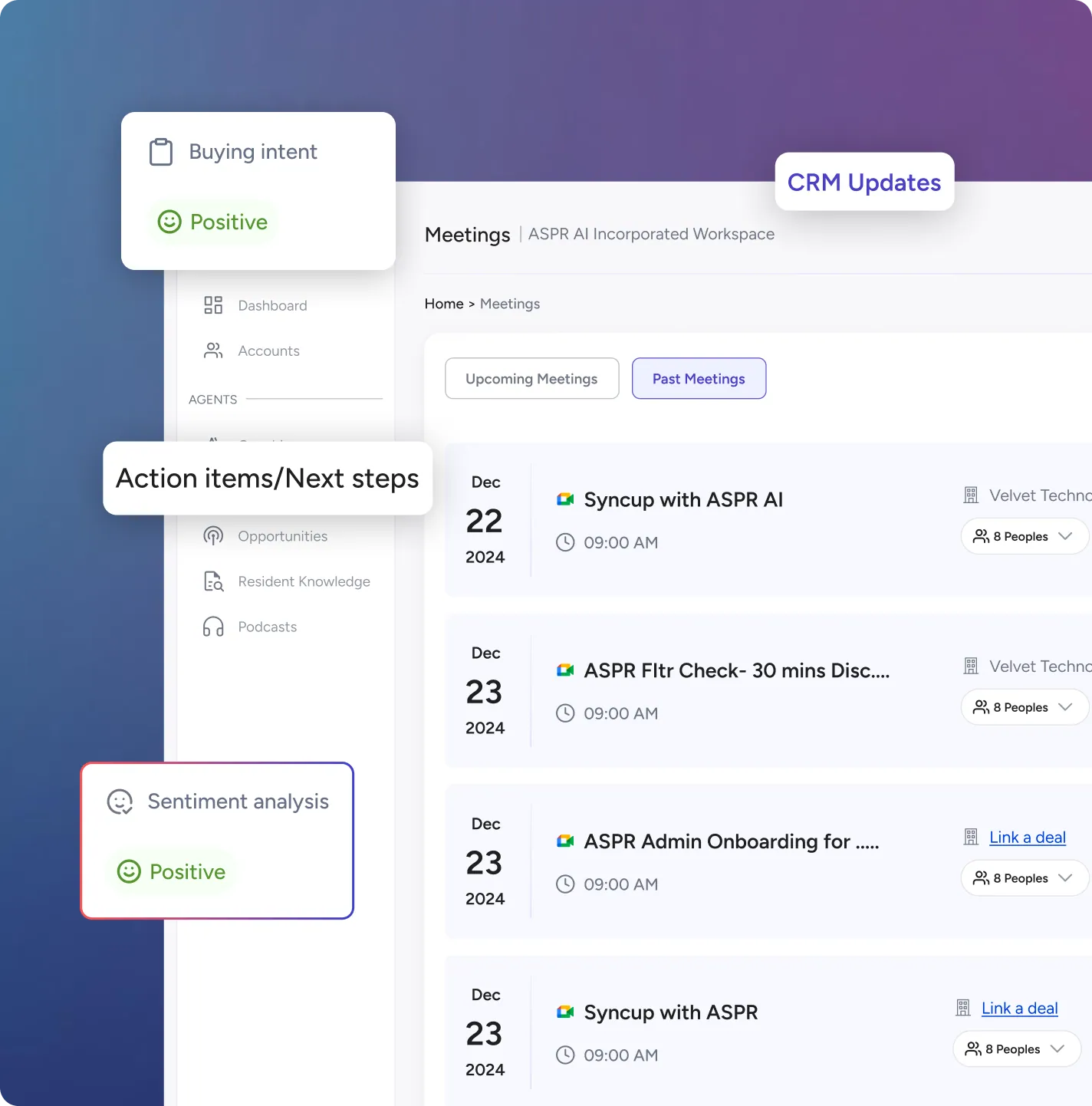Expand the 8 Peoples dropdown for Syncup with ASPR AI

[1025, 536]
